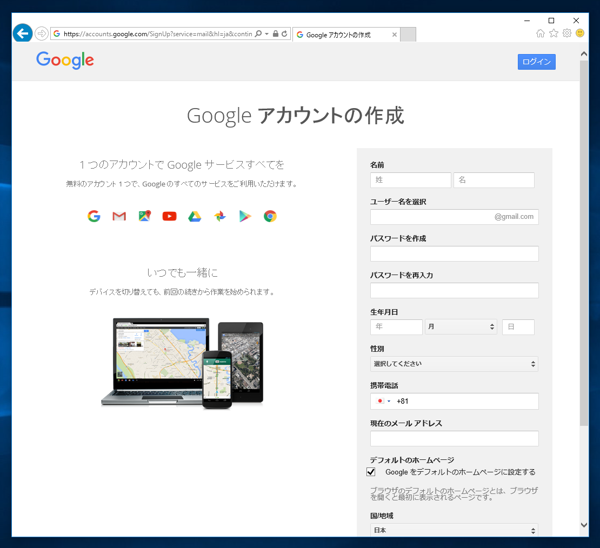Refresh the page with reload icon
Viewport: 600px width, 548px height.
pyautogui.click(x=284, y=34)
